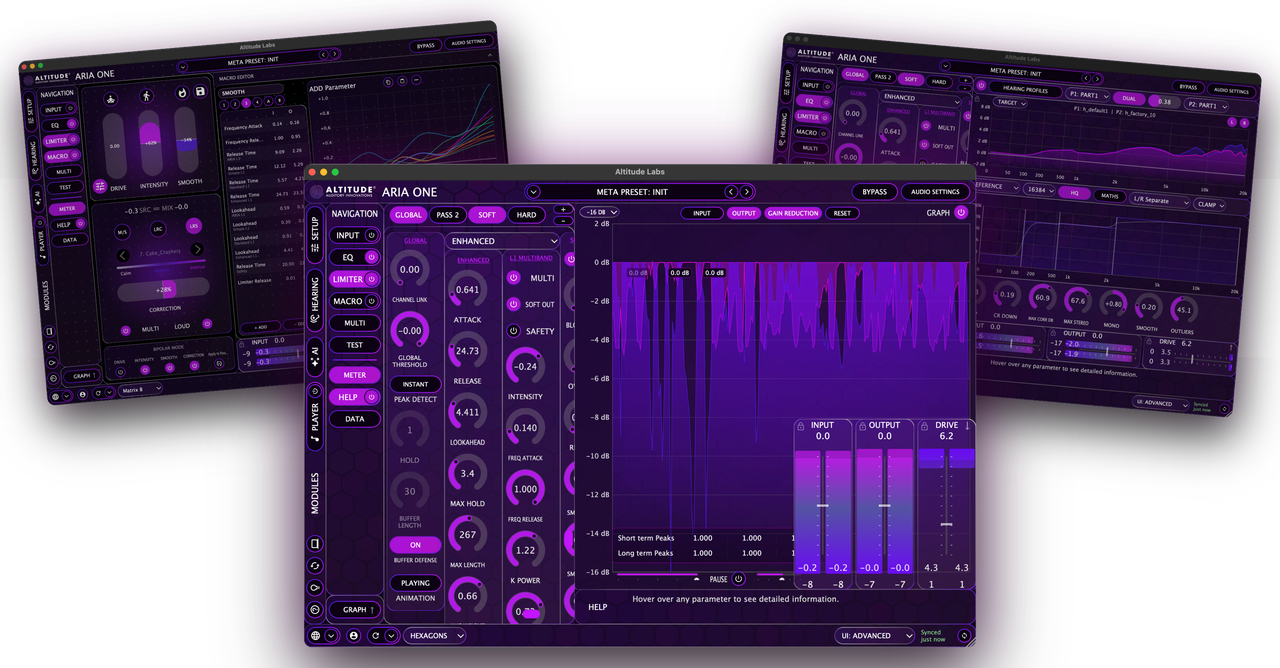The image size is (1280, 668).
Task: Click the graph RESET button
Action: pos(842,213)
